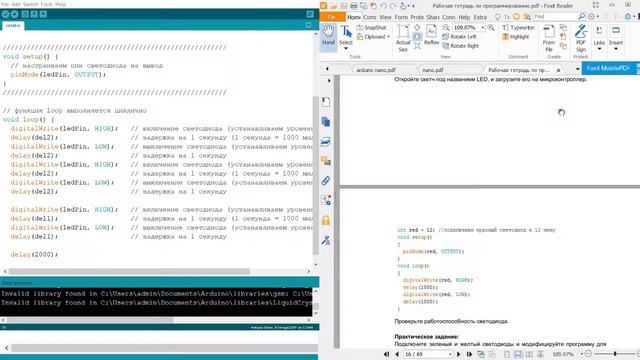Image resolution: width=640 pixels, height=360 pixels.
Task: Switch to Foxit Help ribbon tab
Action: pyautogui.click(x=464, y=17)
